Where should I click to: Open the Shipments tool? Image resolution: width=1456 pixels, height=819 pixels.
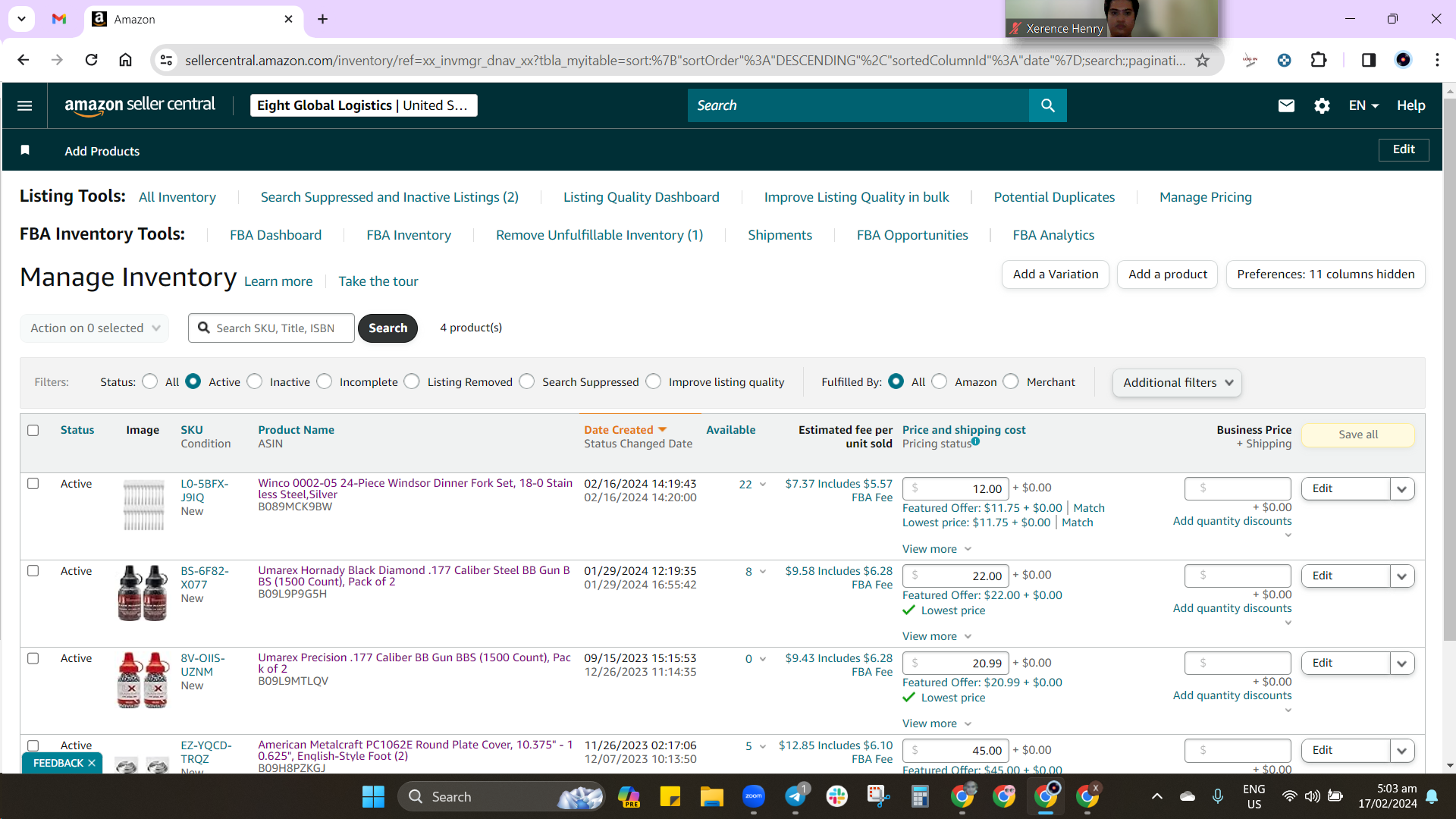pyautogui.click(x=780, y=235)
